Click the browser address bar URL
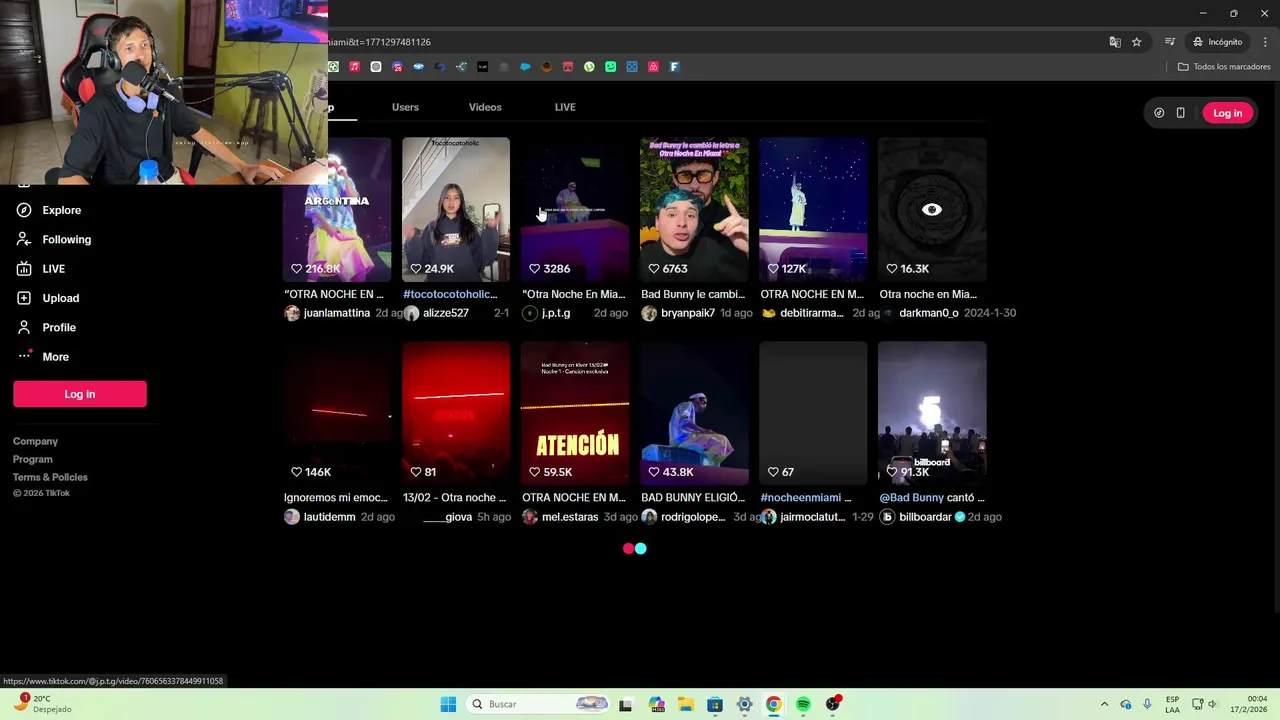This screenshot has height=720, width=1280. pos(380,42)
